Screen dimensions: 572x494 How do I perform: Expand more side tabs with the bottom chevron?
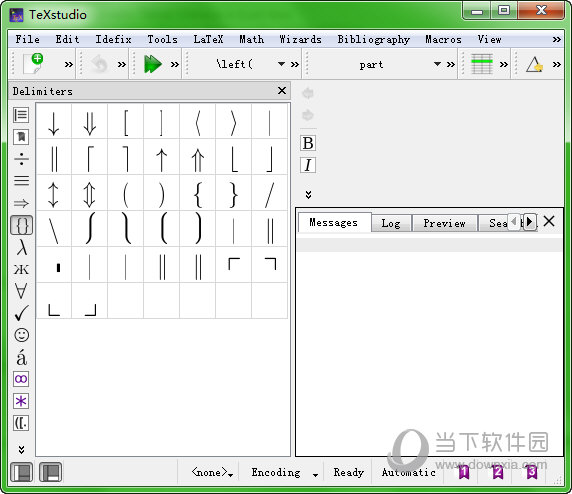[21, 449]
